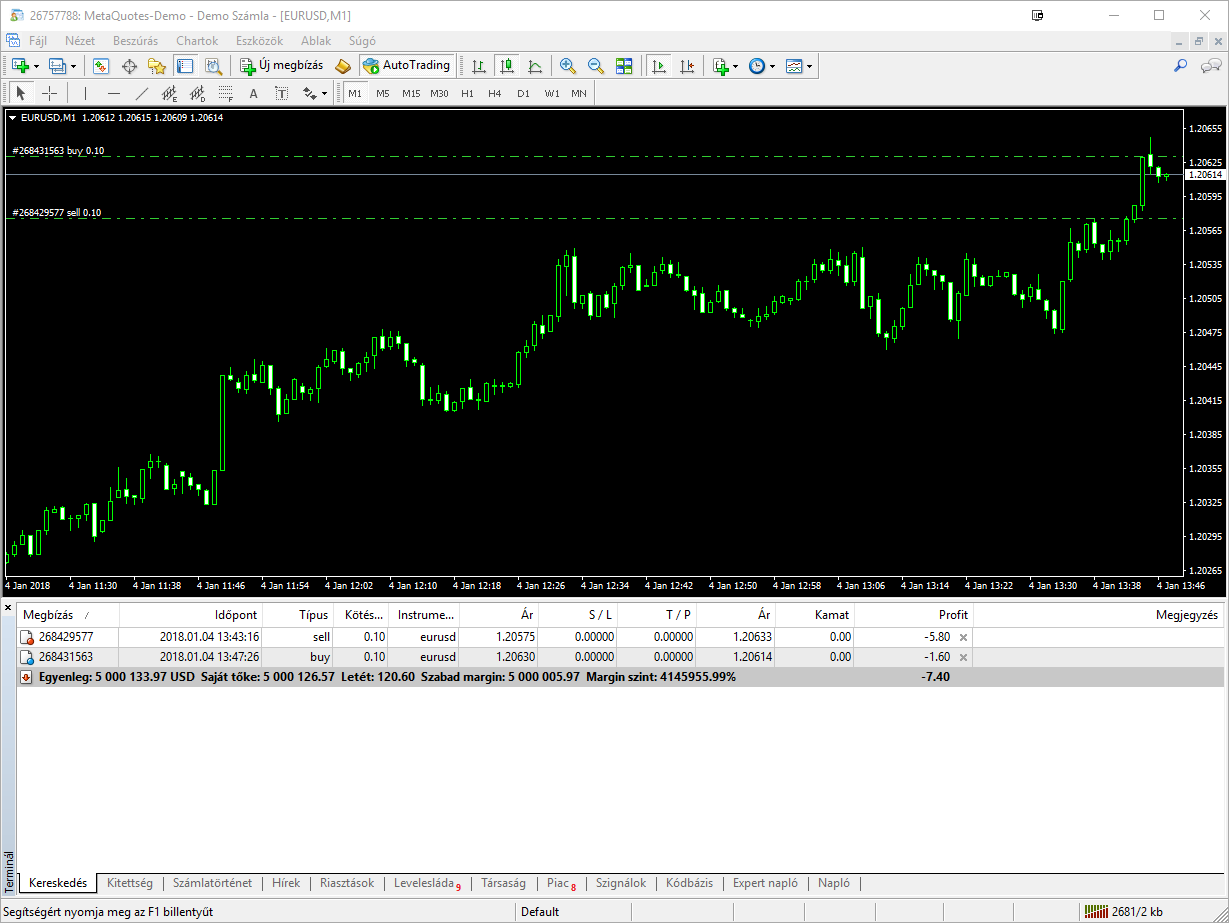Viewport: 1229px width, 923px height.
Task: Open the Strategy Tester icon
Action: [x=213, y=66]
